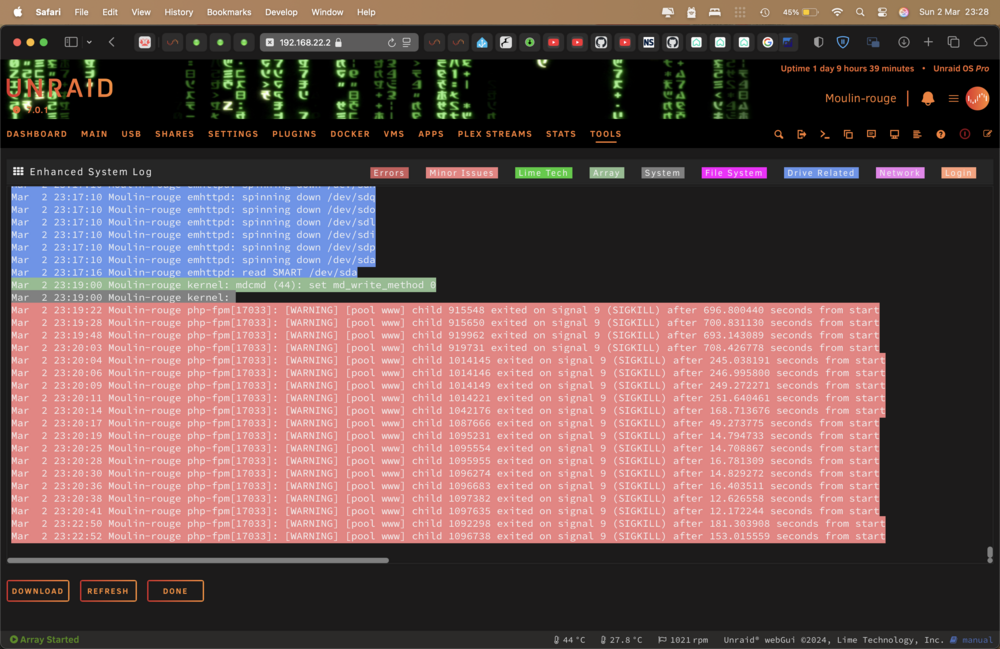The image size is (1000, 649).
Task: Show the Safari tab overview icon
Action: pos(953,42)
